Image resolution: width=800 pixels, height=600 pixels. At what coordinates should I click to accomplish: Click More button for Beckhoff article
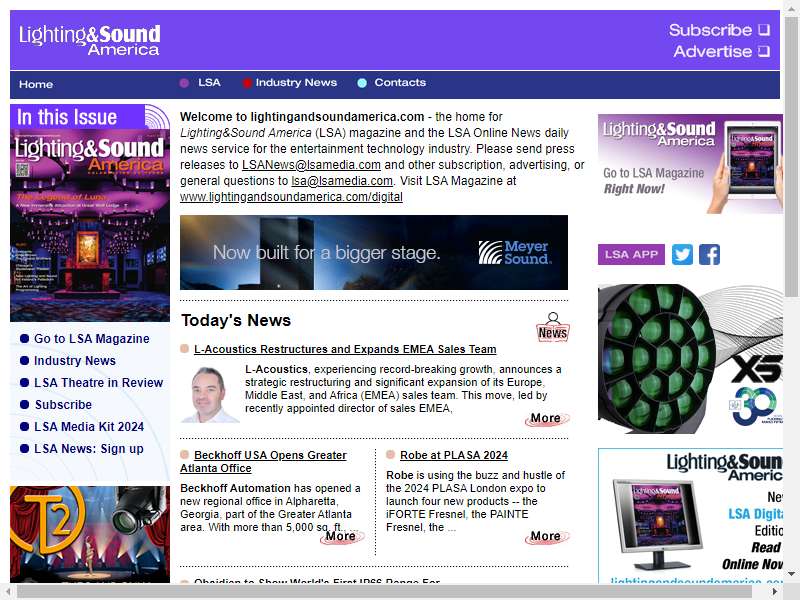[341, 536]
